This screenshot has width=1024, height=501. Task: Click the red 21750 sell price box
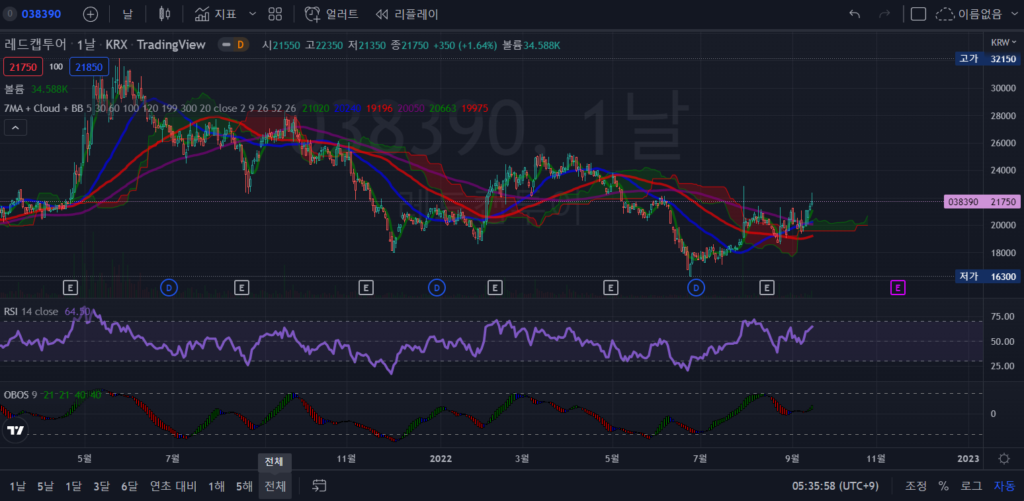pyautogui.click(x=21, y=66)
